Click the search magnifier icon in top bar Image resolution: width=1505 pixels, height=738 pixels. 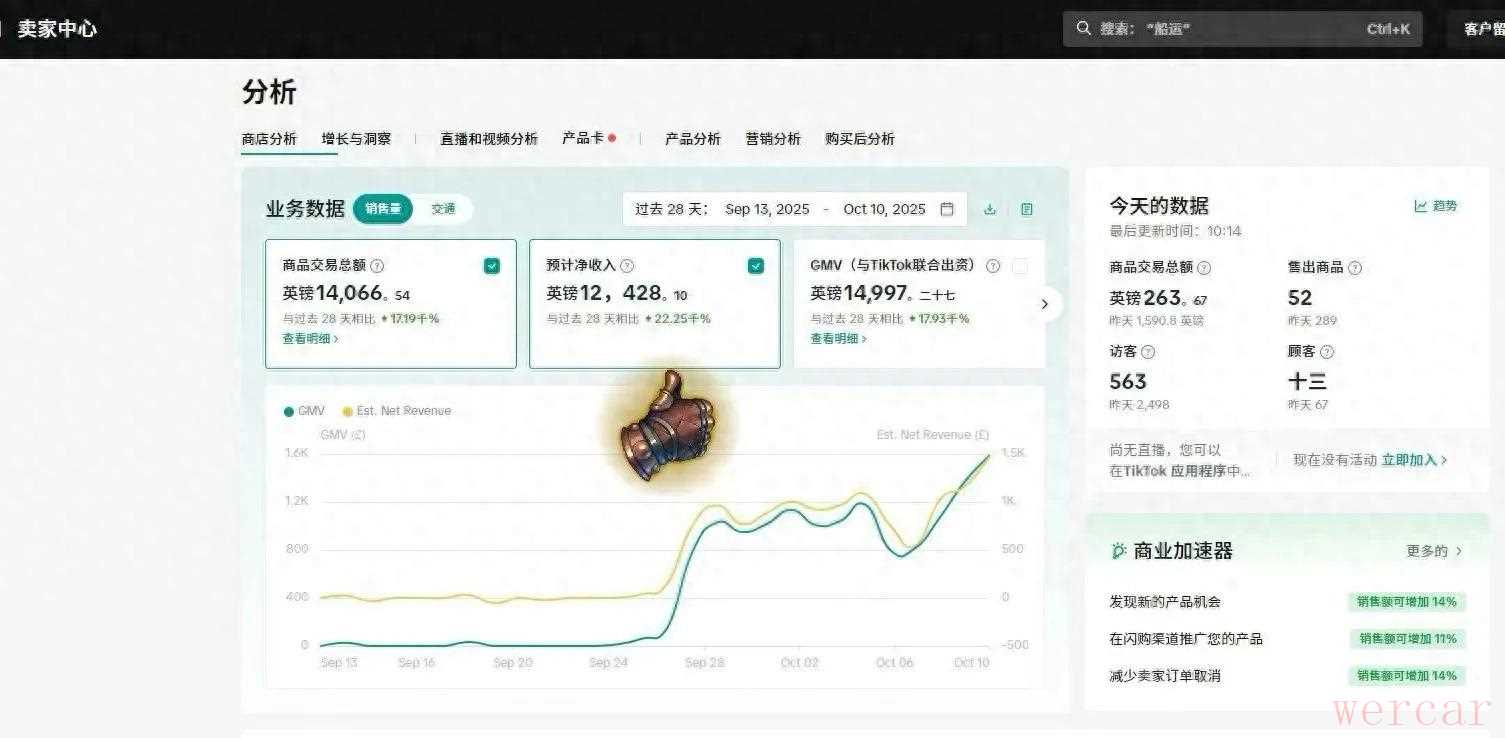coord(1084,29)
